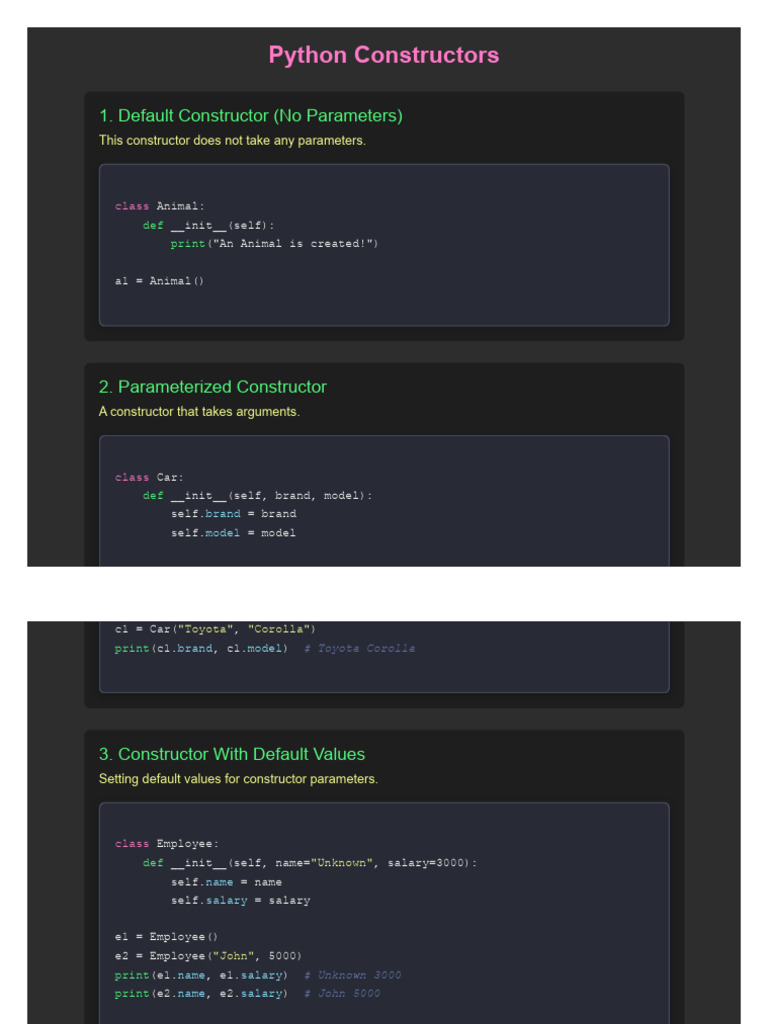Image resolution: width=768 pixels, height=1024 pixels.
Task: Click the 'class Animal:' code line
Action: click(160, 206)
